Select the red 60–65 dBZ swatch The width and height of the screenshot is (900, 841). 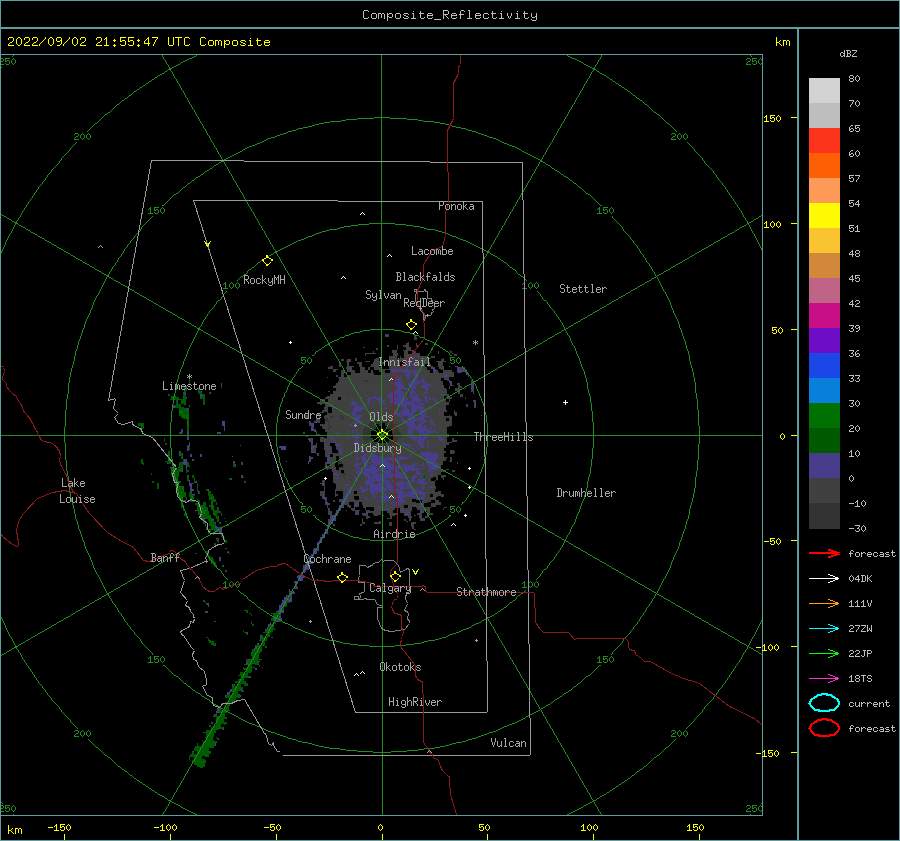coord(824,141)
